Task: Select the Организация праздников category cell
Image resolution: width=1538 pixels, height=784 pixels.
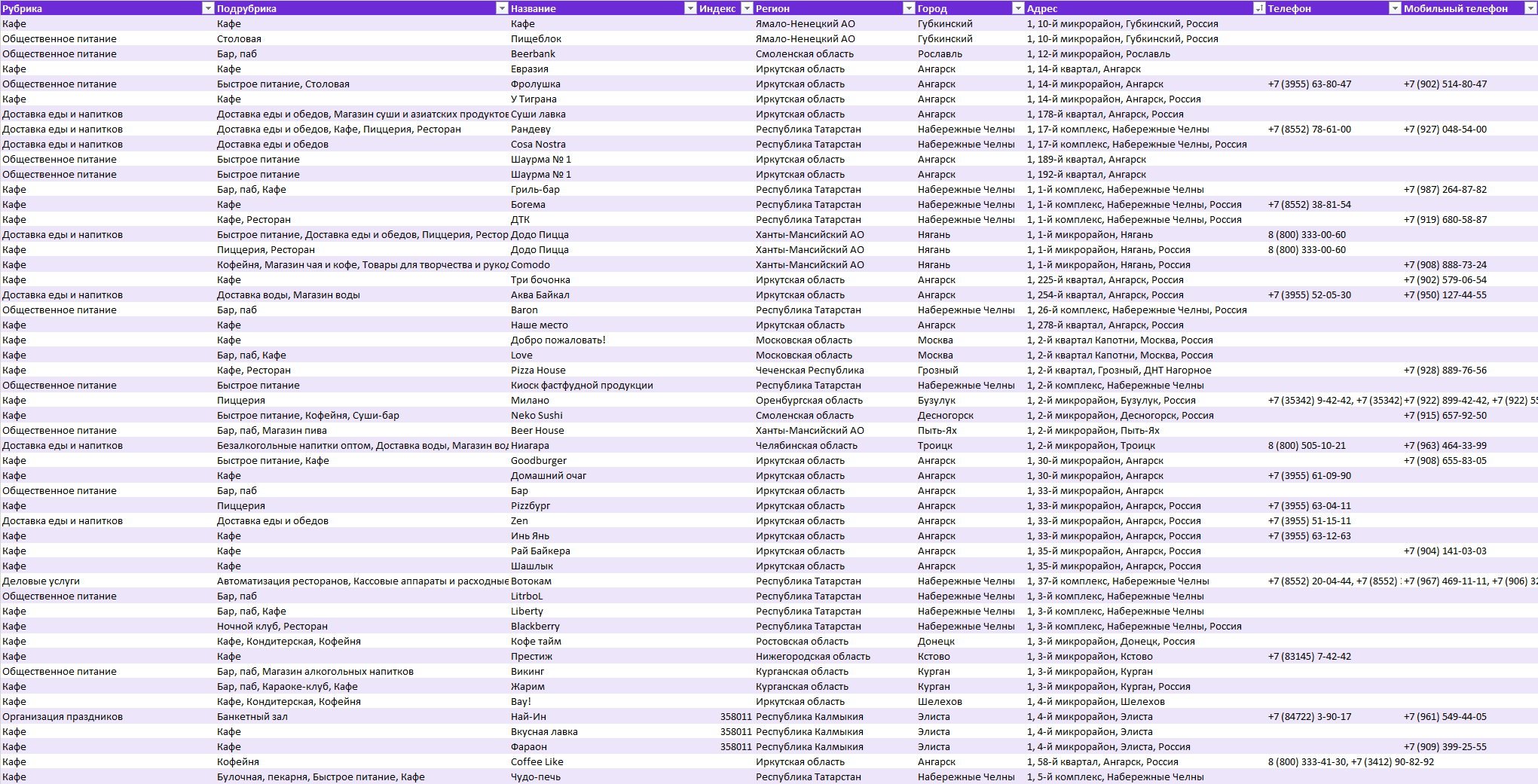Action: click(x=108, y=716)
